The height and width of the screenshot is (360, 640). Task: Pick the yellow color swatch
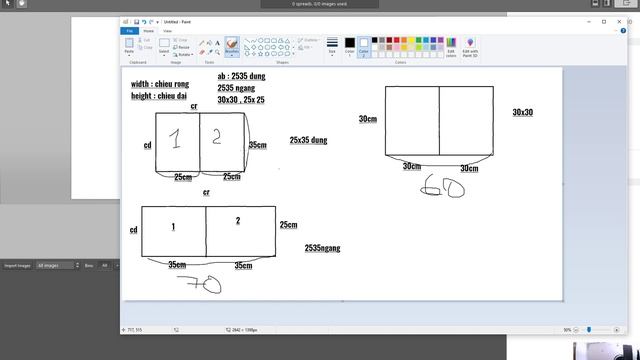click(x=411, y=40)
